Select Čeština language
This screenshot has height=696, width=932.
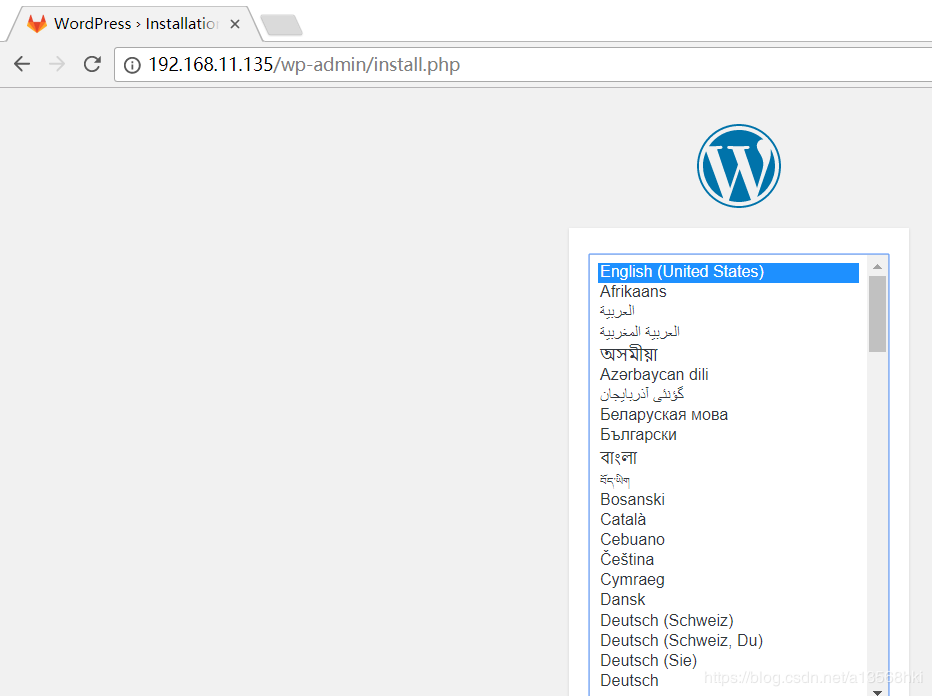[x=728, y=559]
